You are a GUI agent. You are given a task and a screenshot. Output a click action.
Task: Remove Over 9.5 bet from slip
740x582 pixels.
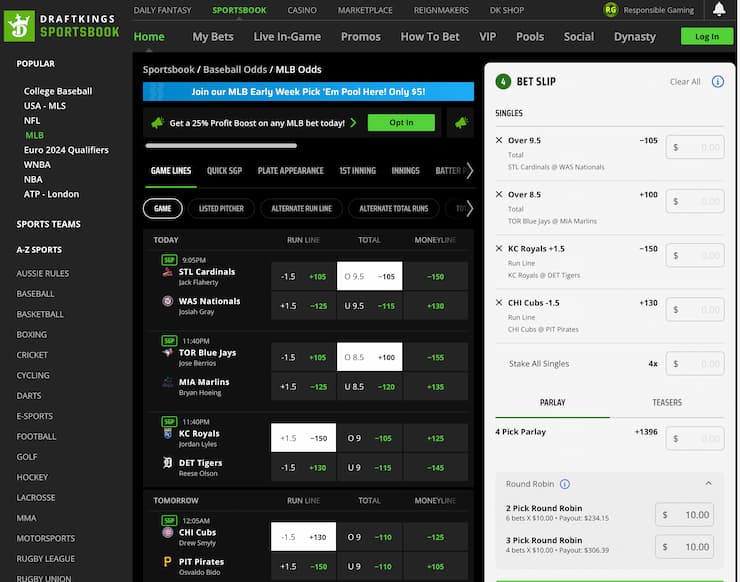(499, 140)
